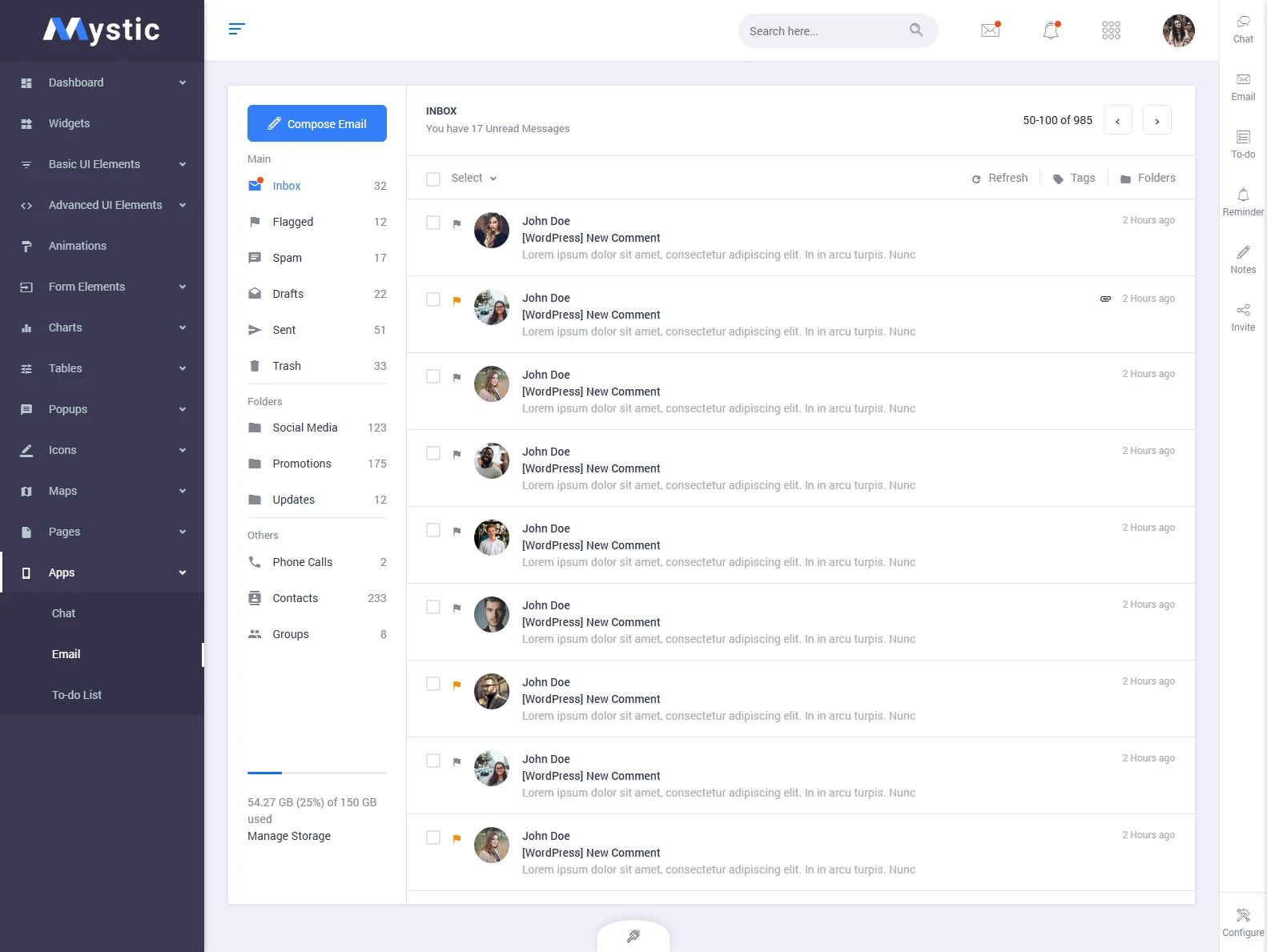Go to previous page of messages
1267x952 pixels.
1117,120
